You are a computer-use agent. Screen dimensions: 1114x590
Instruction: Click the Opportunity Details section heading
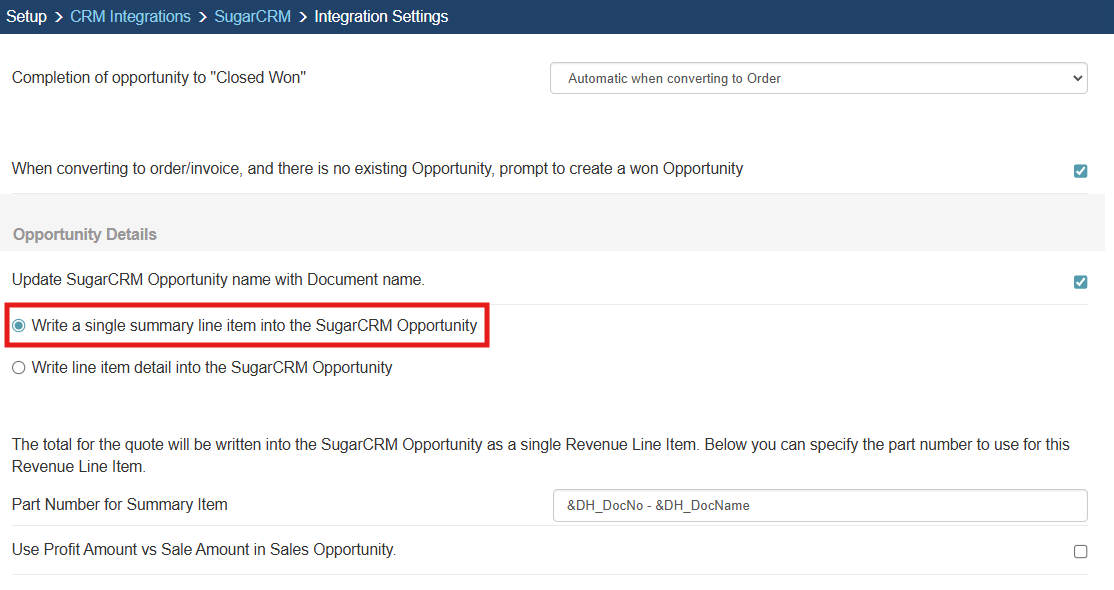coord(85,234)
